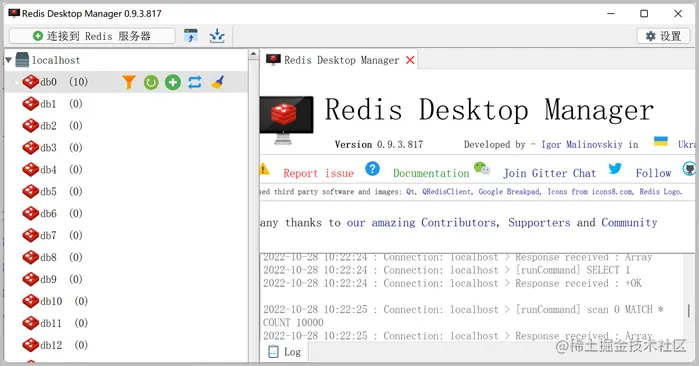Viewport: 699px width, 366px height.
Task: Click the db3 red database icon
Action: [x=30, y=148]
